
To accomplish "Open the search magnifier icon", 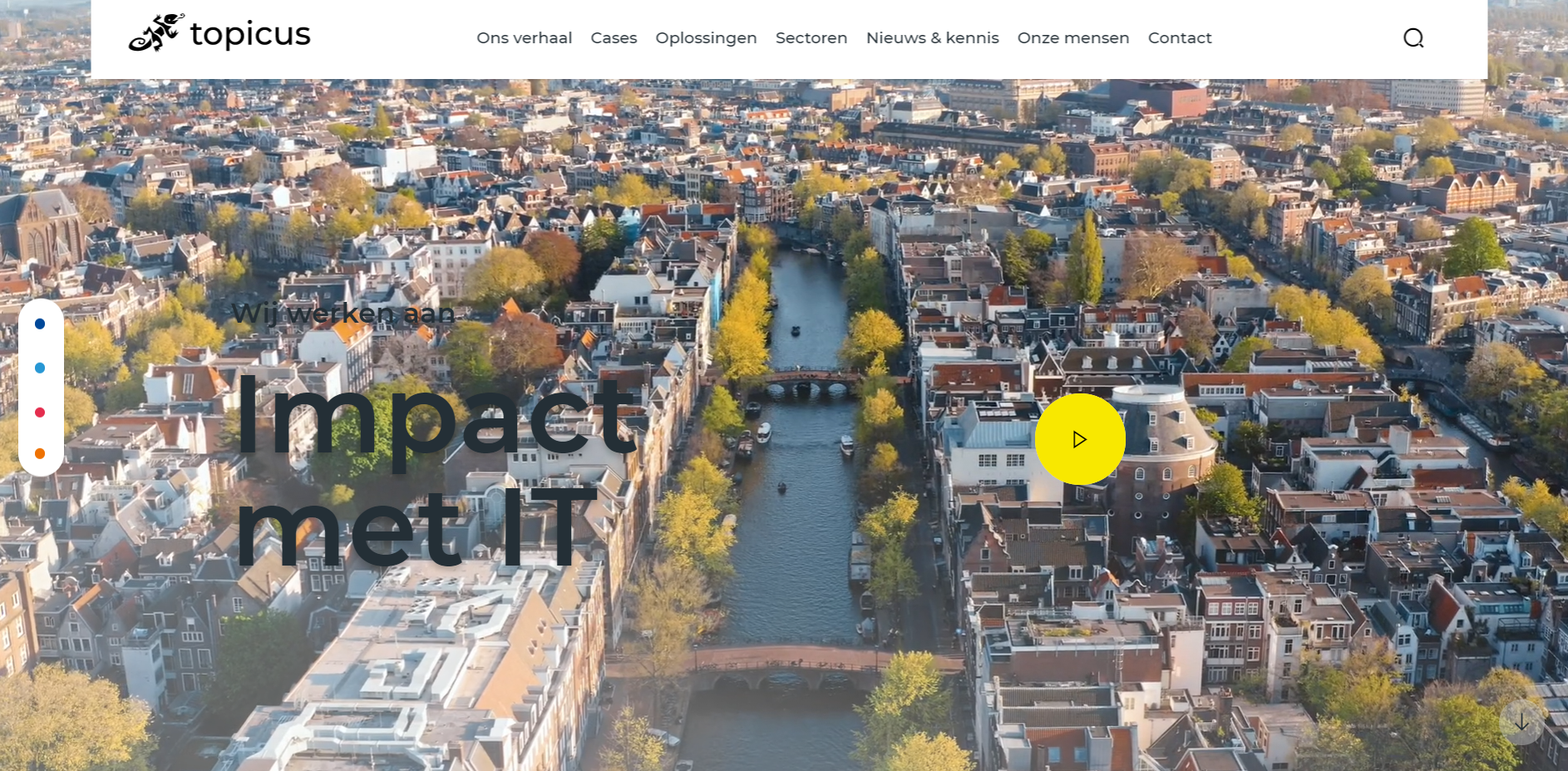I will (1413, 38).
